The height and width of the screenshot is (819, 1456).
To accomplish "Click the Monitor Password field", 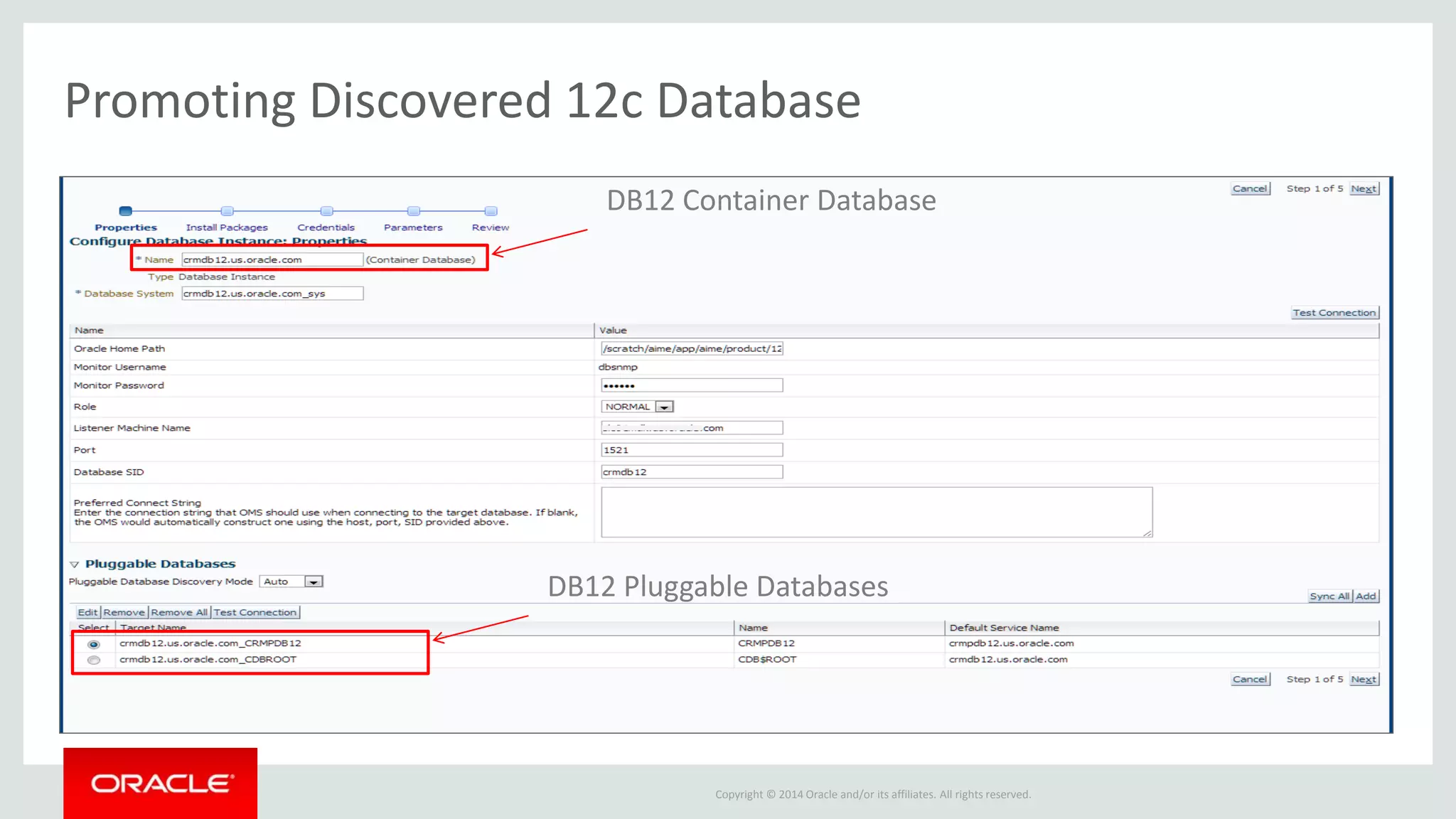I will (x=692, y=385).
